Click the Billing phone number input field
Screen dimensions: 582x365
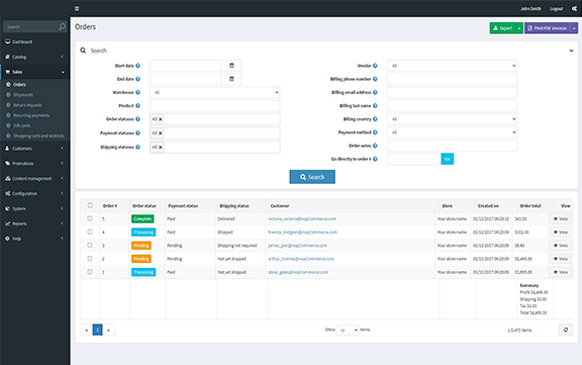tap(452, 79)
